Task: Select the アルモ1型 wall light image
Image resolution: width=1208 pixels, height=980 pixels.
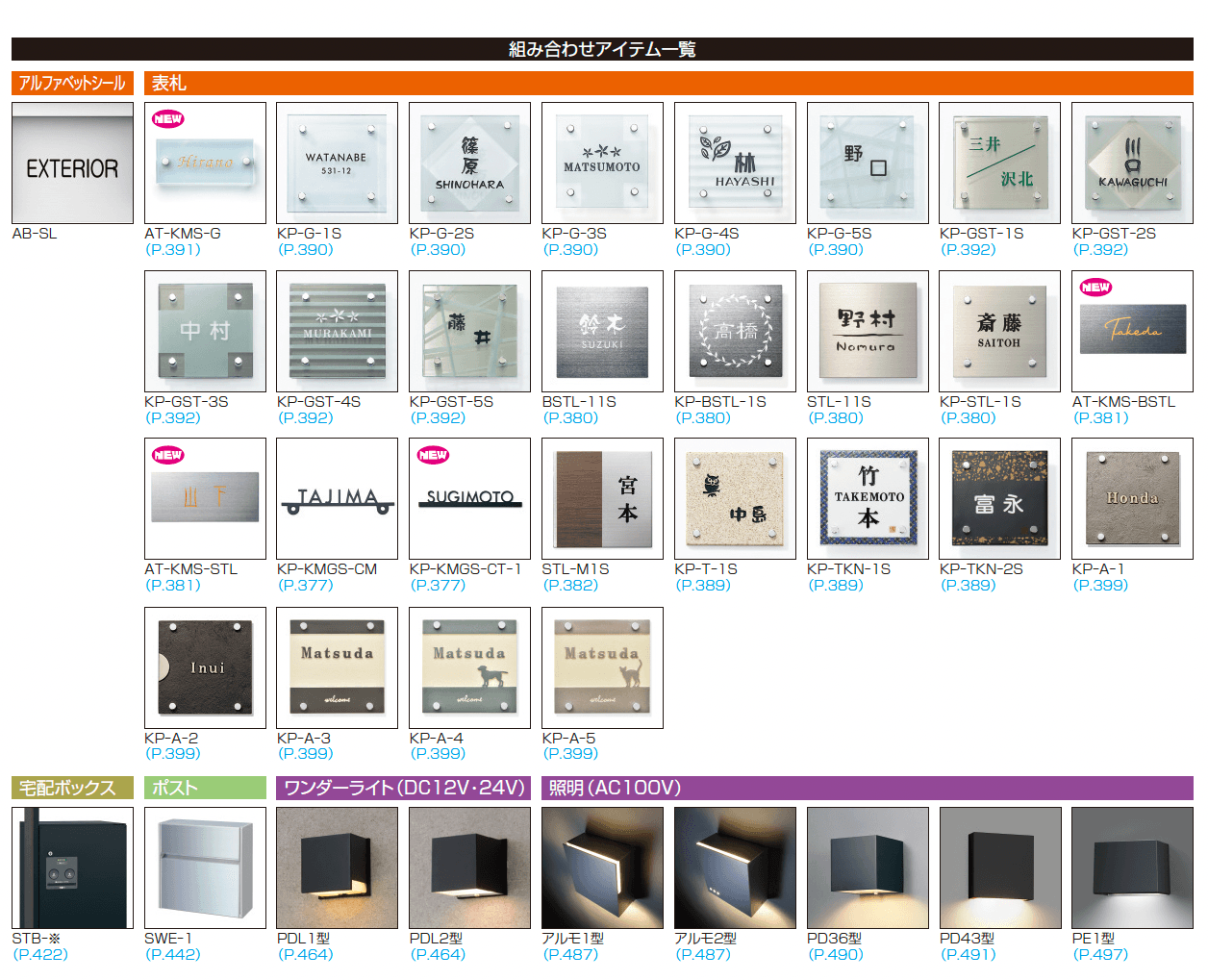Action: 602,867
